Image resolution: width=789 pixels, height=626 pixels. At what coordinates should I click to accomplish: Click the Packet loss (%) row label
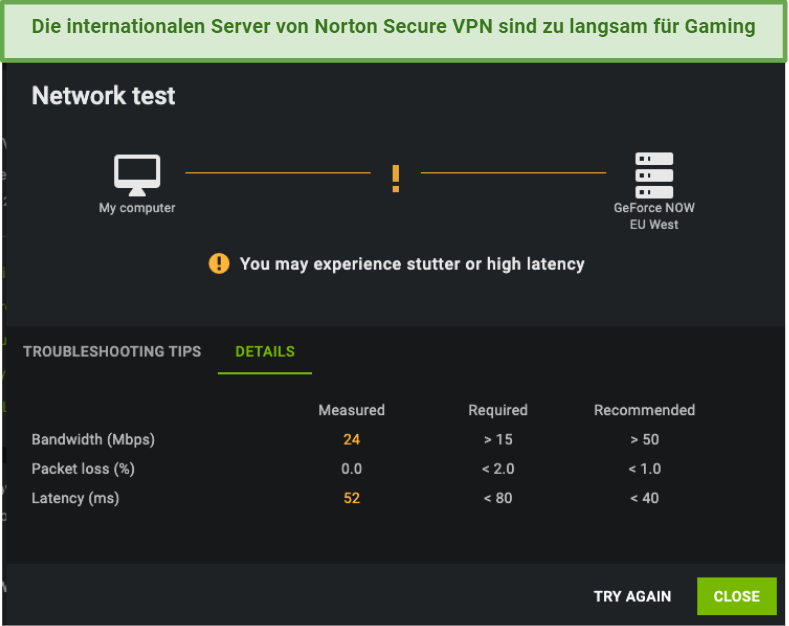[83, 469]
